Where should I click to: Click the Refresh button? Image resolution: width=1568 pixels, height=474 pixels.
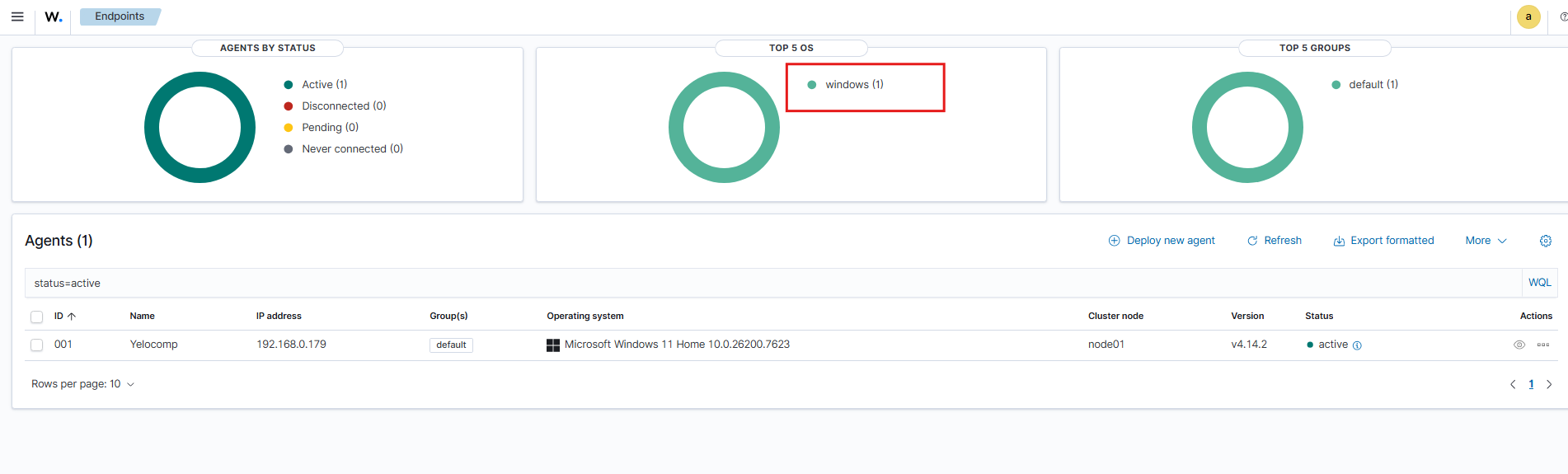[1275, 241]
